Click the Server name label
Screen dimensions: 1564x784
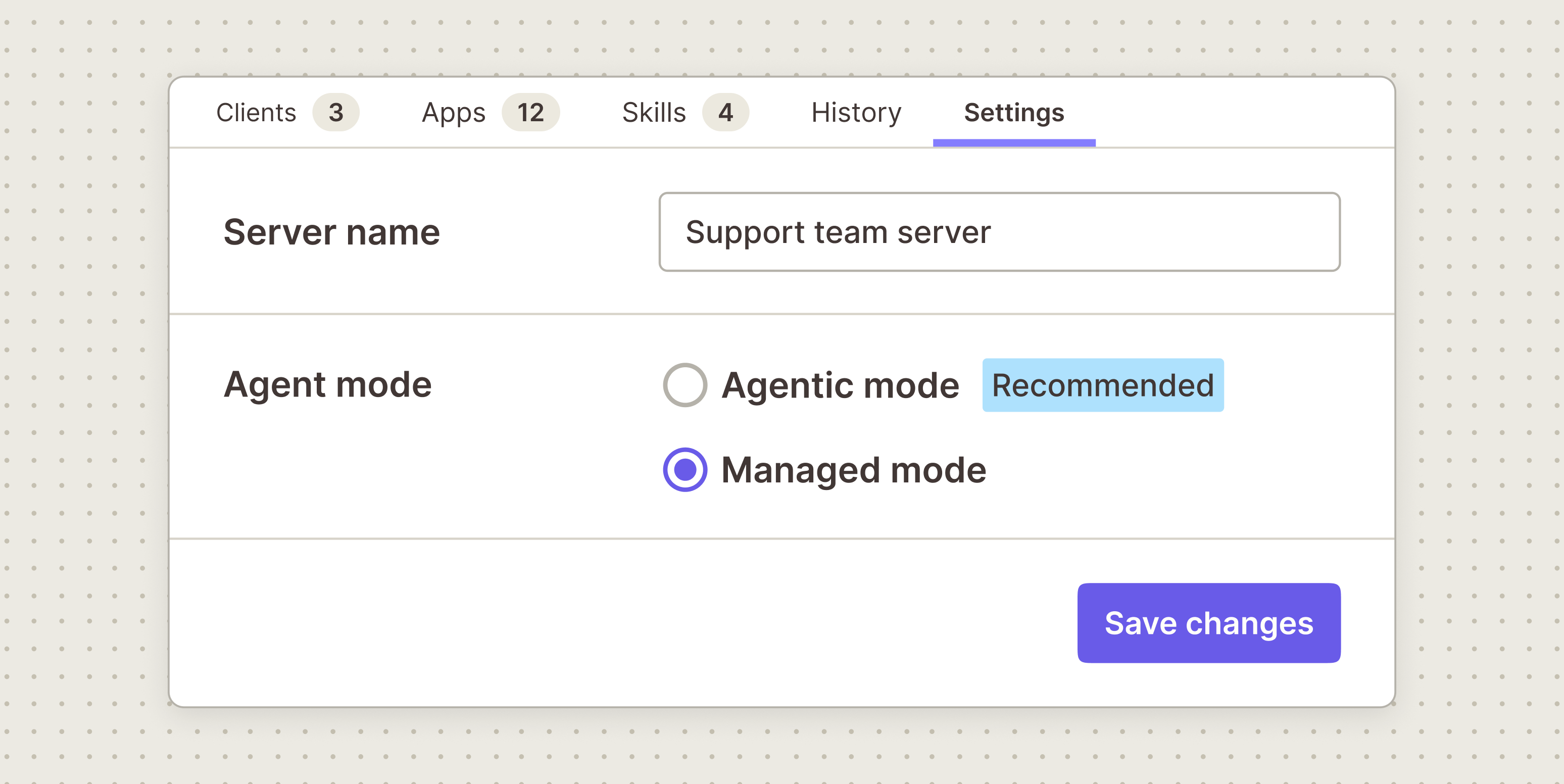point(331,232)
